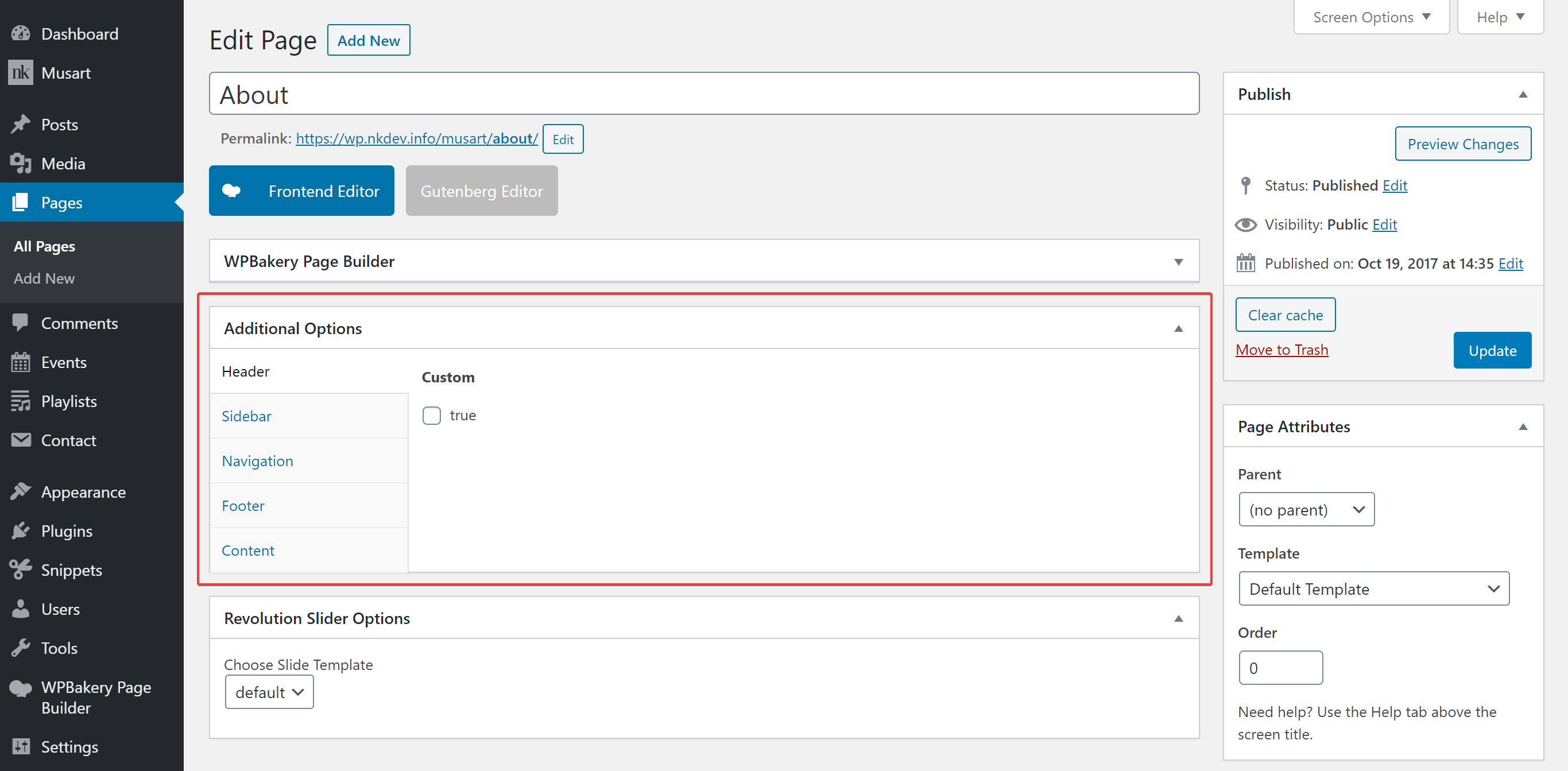Screen dimensions: 1568x771
Task: Click the Appearance paintbrush icon
Action: [x=21, y=491]
